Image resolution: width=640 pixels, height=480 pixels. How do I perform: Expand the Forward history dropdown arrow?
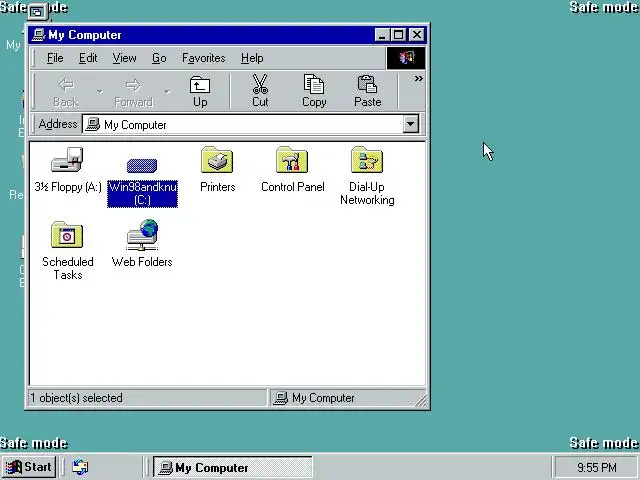pos(167,92)
